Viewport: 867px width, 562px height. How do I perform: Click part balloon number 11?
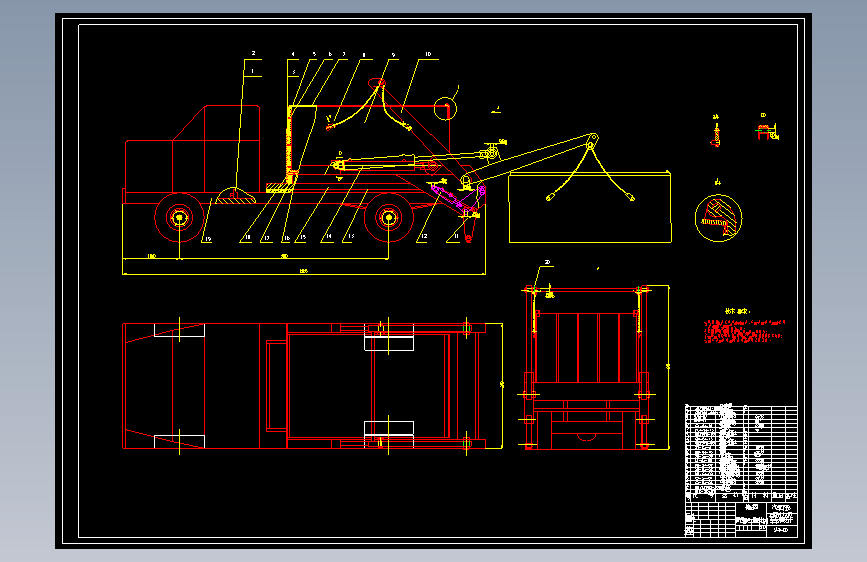click(456, 236)
